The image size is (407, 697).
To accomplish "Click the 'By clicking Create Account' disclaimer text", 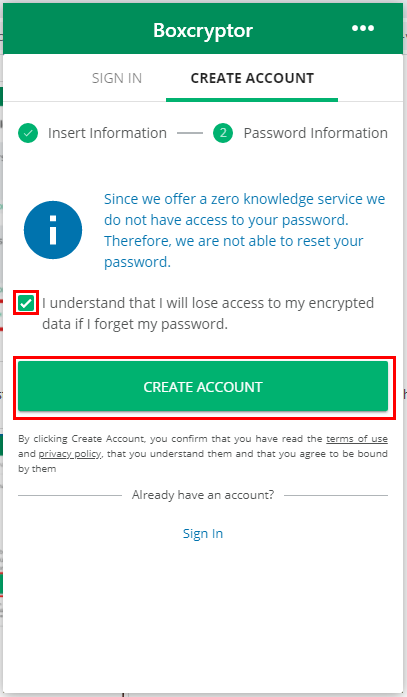I will (x=203, y=453).
